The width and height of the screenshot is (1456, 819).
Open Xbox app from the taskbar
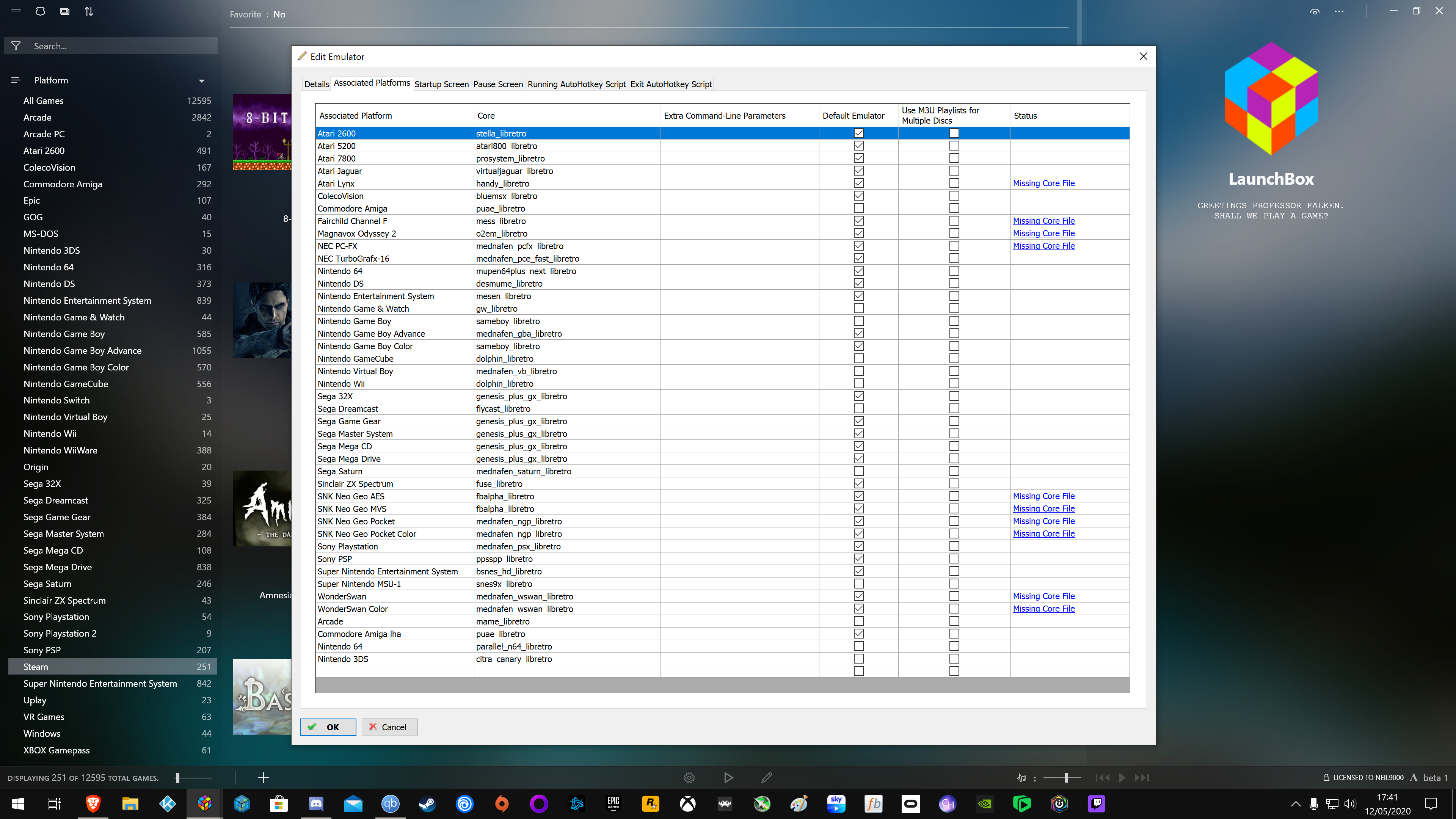(688, 804)
